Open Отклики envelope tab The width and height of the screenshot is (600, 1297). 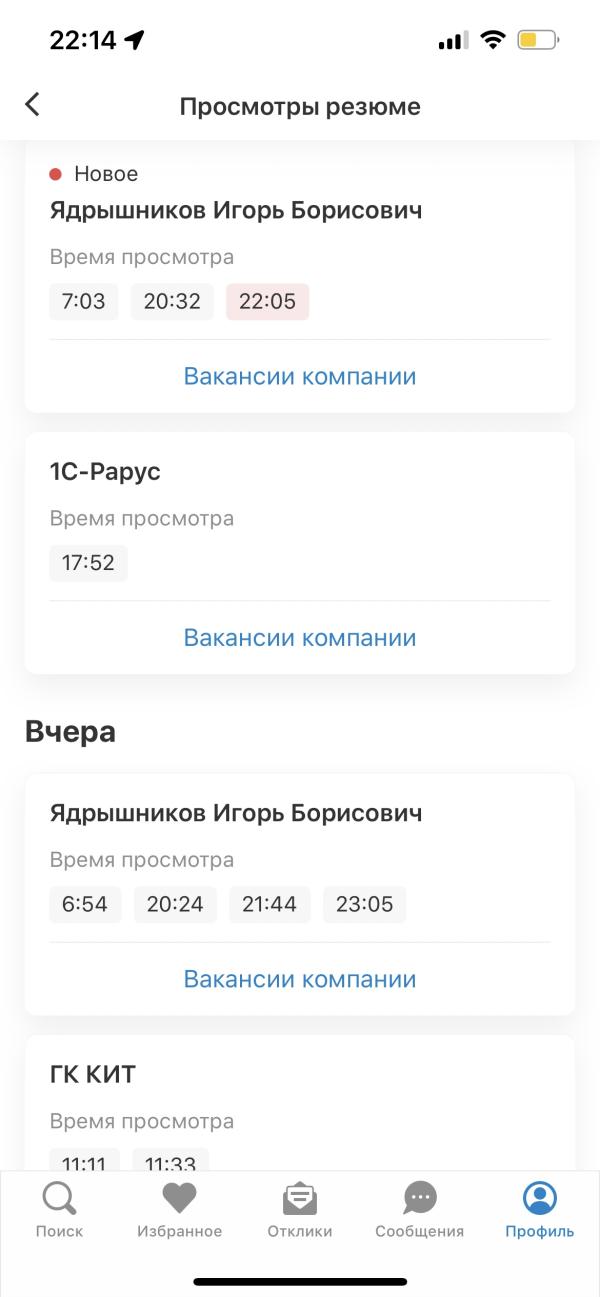click(x=300, y=1210)
